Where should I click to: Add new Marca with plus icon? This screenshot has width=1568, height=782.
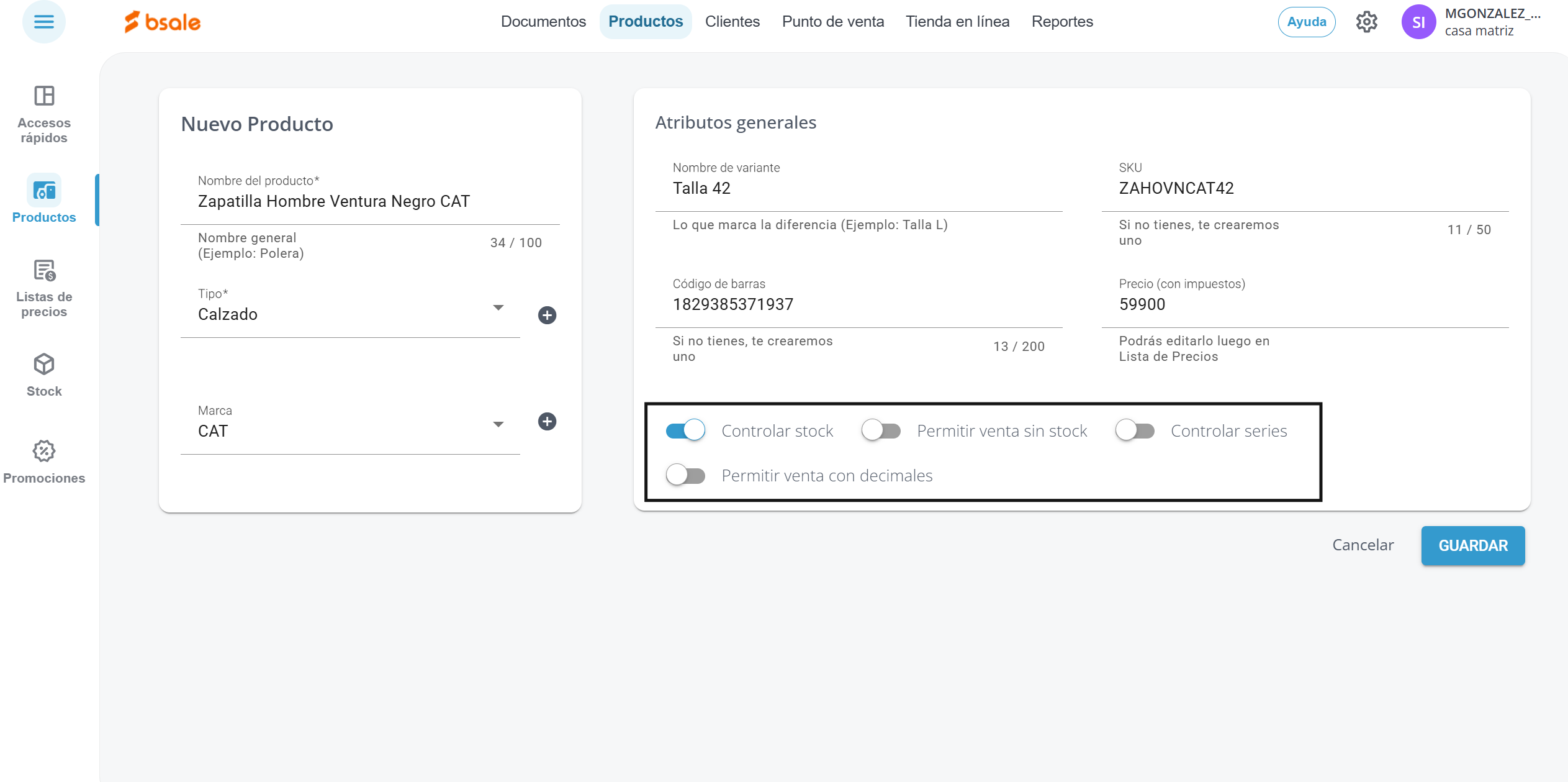pos(546,422)
